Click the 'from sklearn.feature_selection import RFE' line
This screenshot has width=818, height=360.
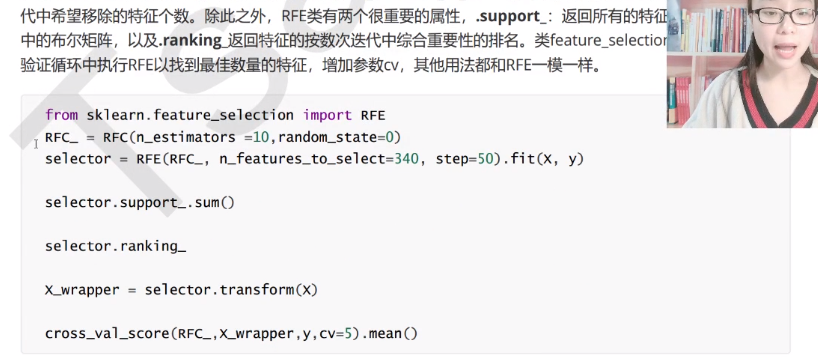[215, 115]
